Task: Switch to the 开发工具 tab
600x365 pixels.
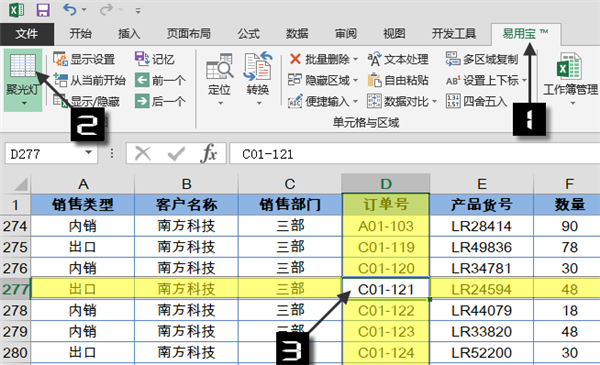Action: 454,34
